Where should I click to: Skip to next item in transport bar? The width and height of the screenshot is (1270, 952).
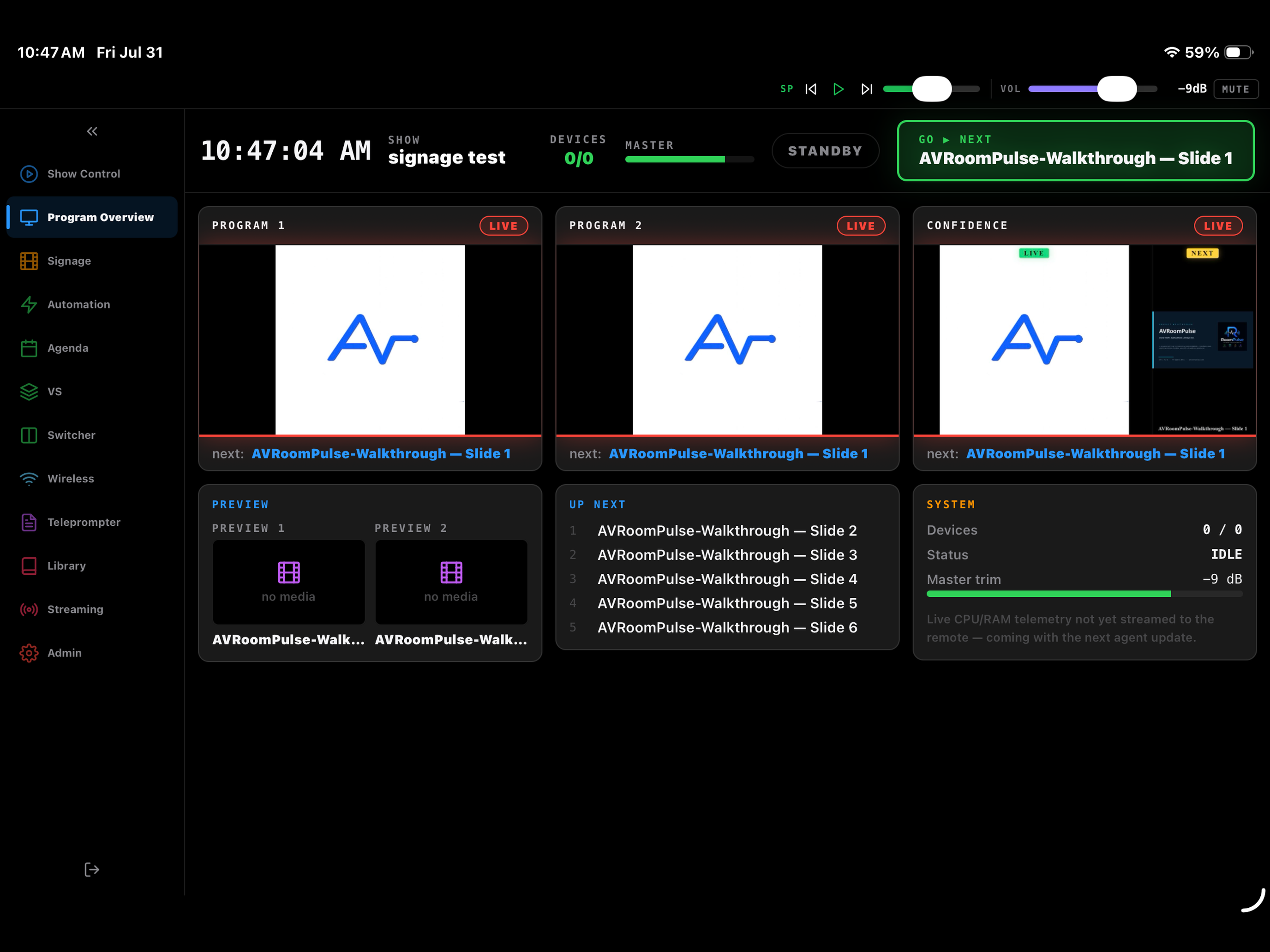(x=866, y=89)
